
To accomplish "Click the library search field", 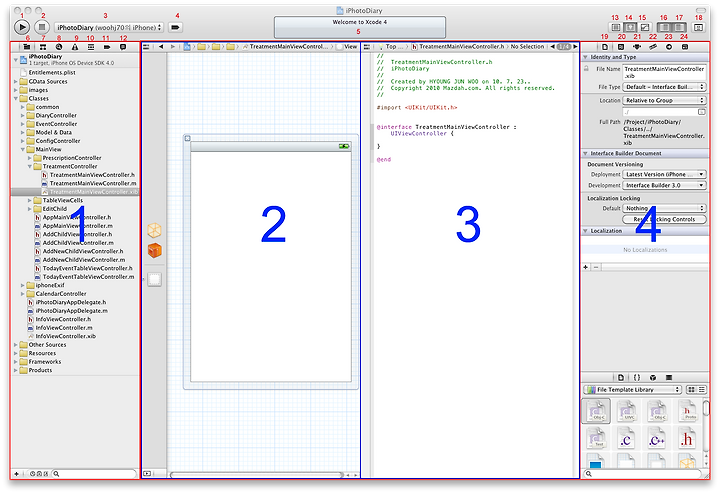I will [x=643, y=474].
